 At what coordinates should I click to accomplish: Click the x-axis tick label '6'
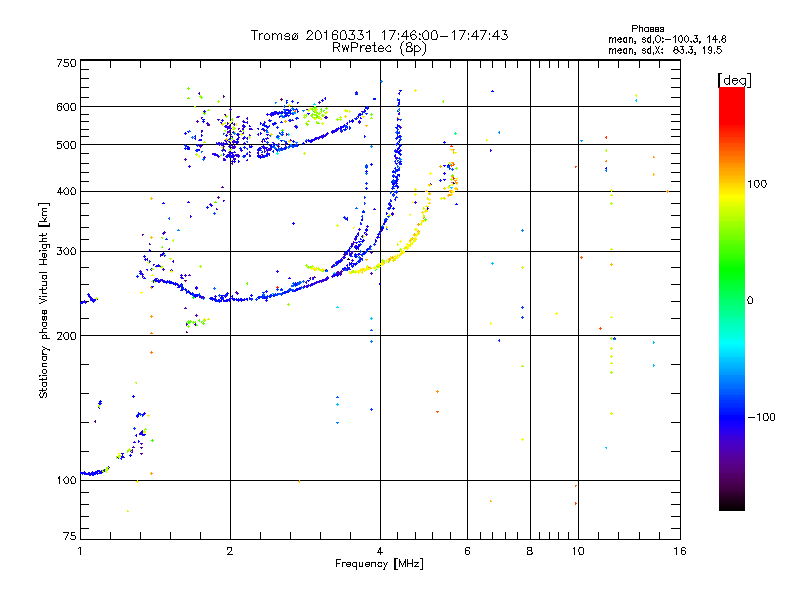467,551
